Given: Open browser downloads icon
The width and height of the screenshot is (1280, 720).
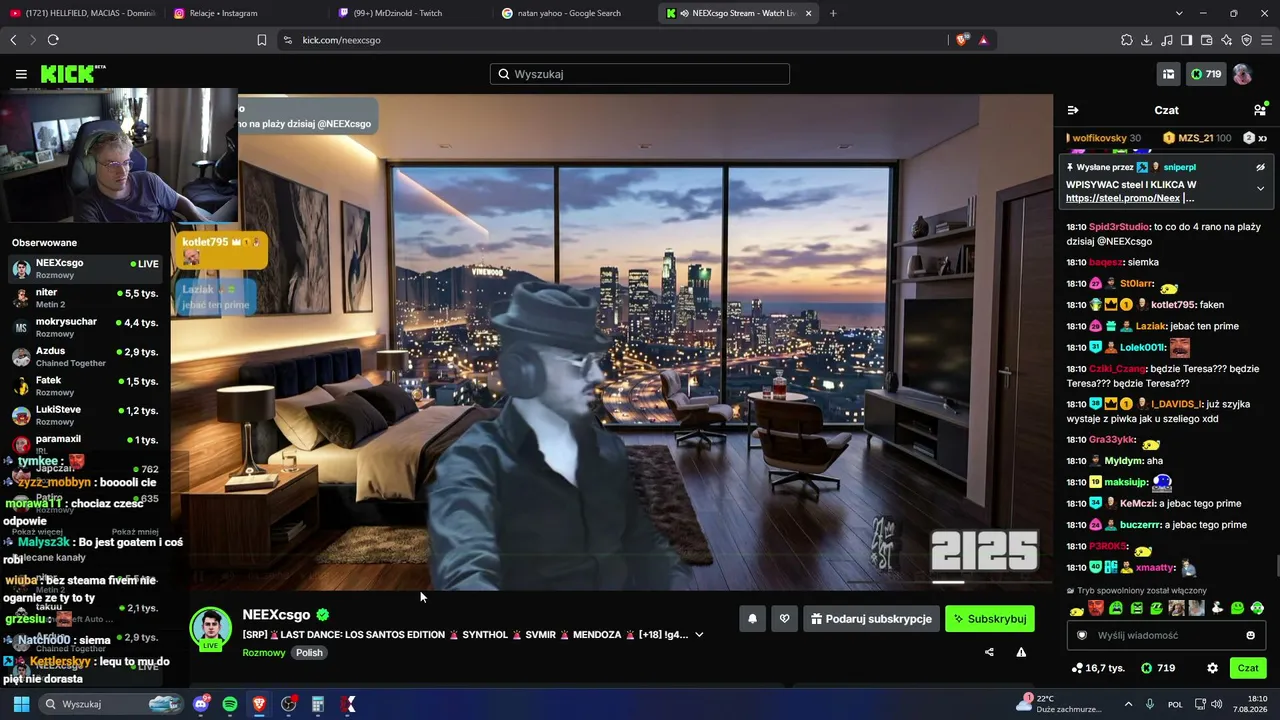Looking at the screenshot, I should tap(1147, 40).
